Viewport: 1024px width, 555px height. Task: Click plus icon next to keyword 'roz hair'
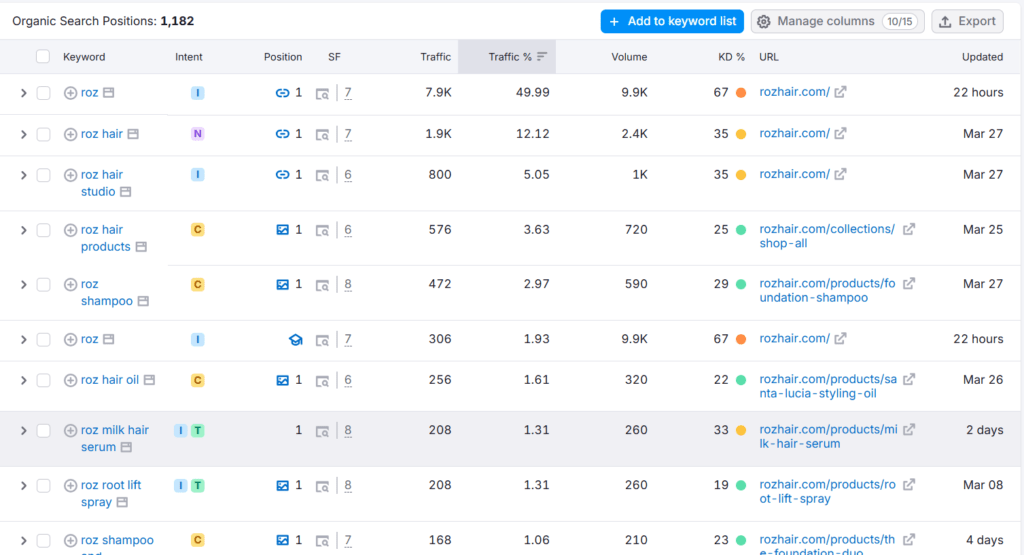click(x=70, y=135)
